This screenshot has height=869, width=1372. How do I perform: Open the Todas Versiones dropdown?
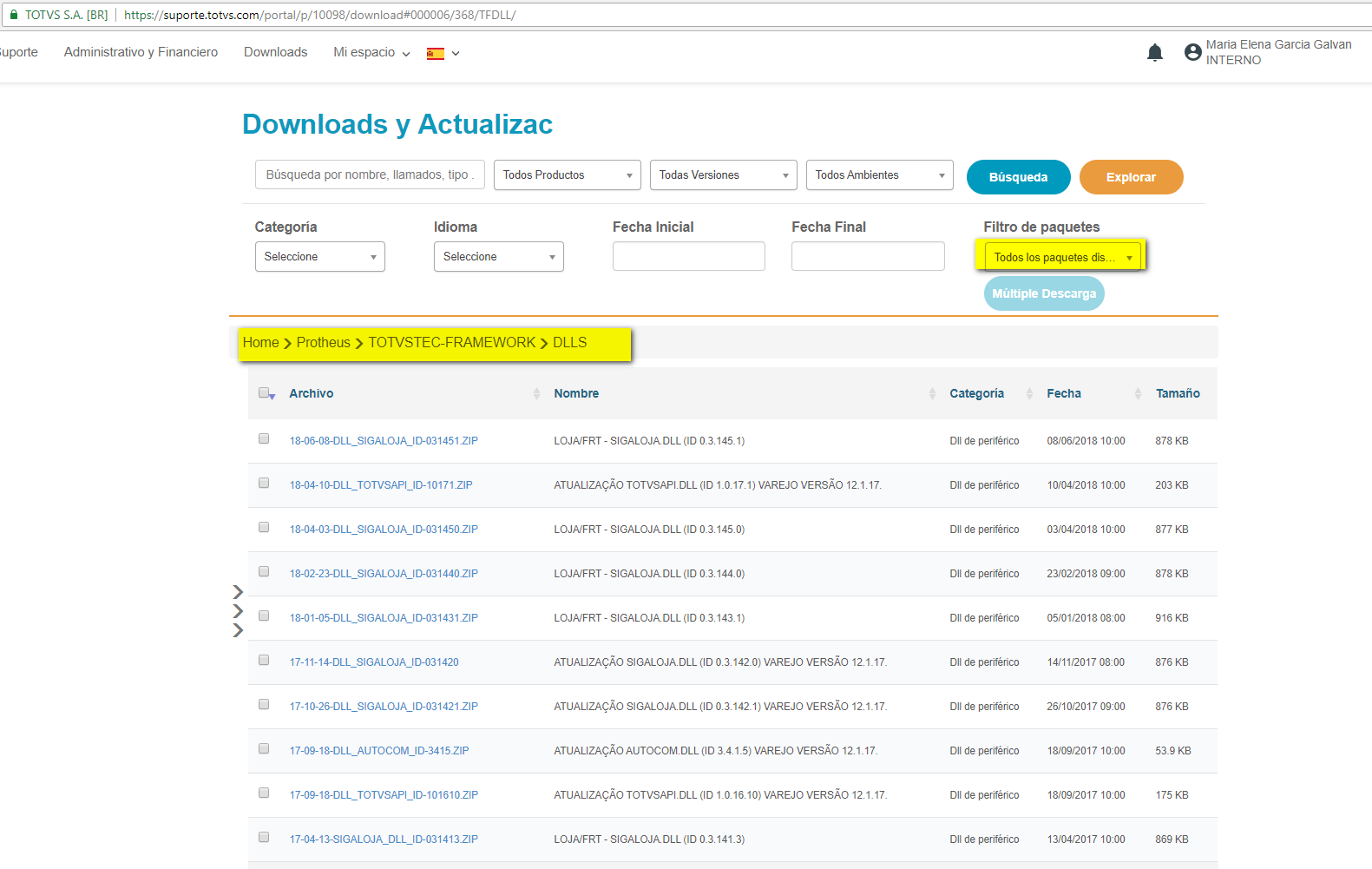tap(724, 174)
